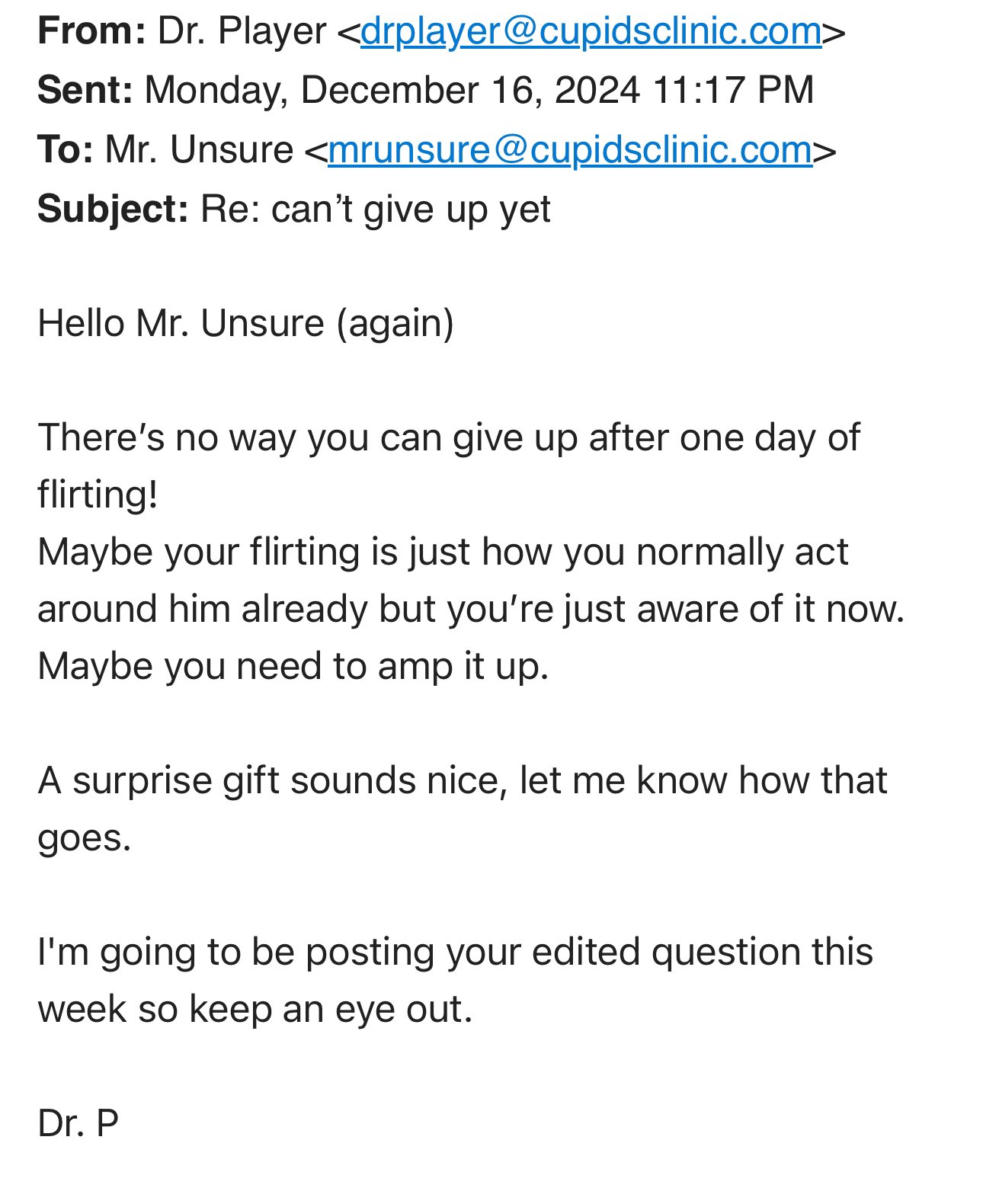Screen dimensions: 983x1204
Task: Click the bold 'To:' header label
Action: click(x=66, y=149)
